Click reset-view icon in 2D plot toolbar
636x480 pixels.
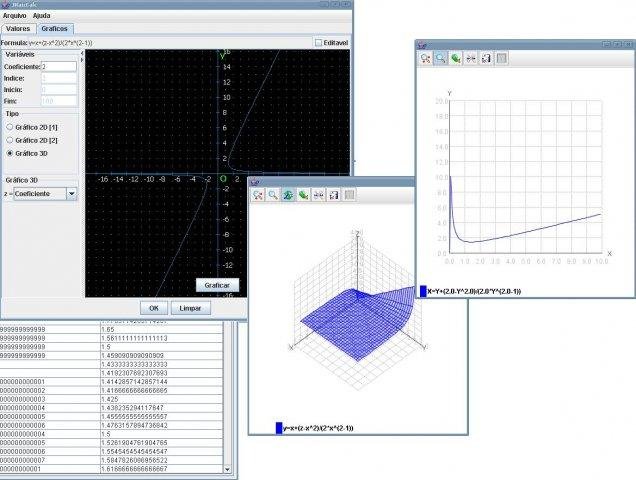pyautogui.click(x=471, y=58)
